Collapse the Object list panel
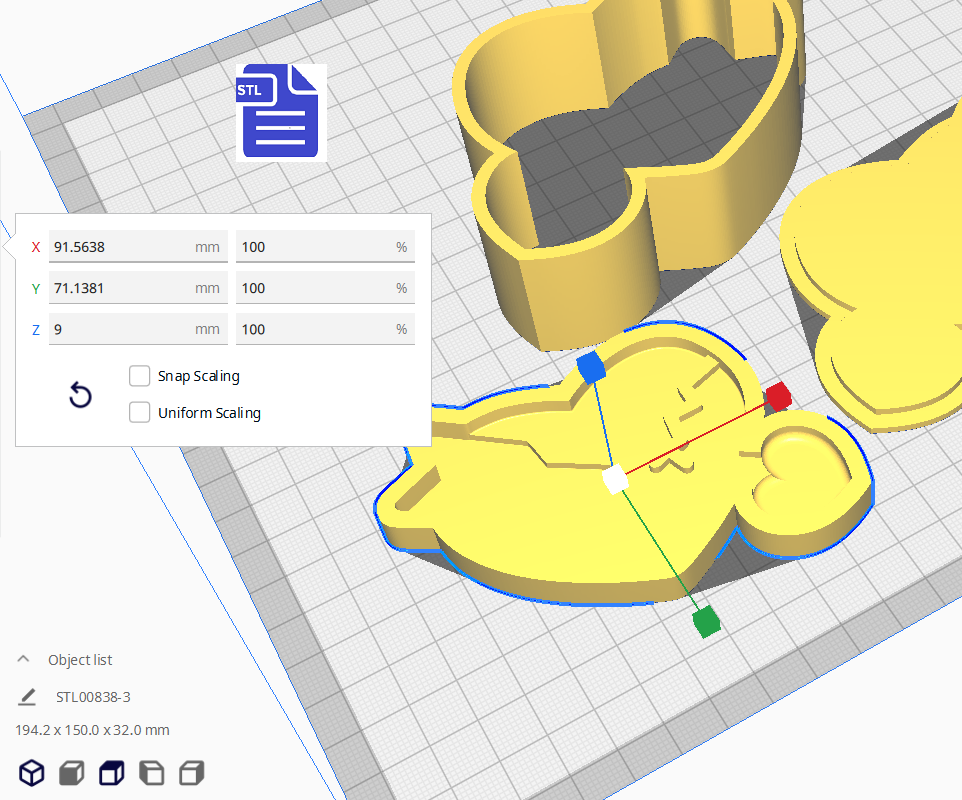 click(x=23, y=660)
